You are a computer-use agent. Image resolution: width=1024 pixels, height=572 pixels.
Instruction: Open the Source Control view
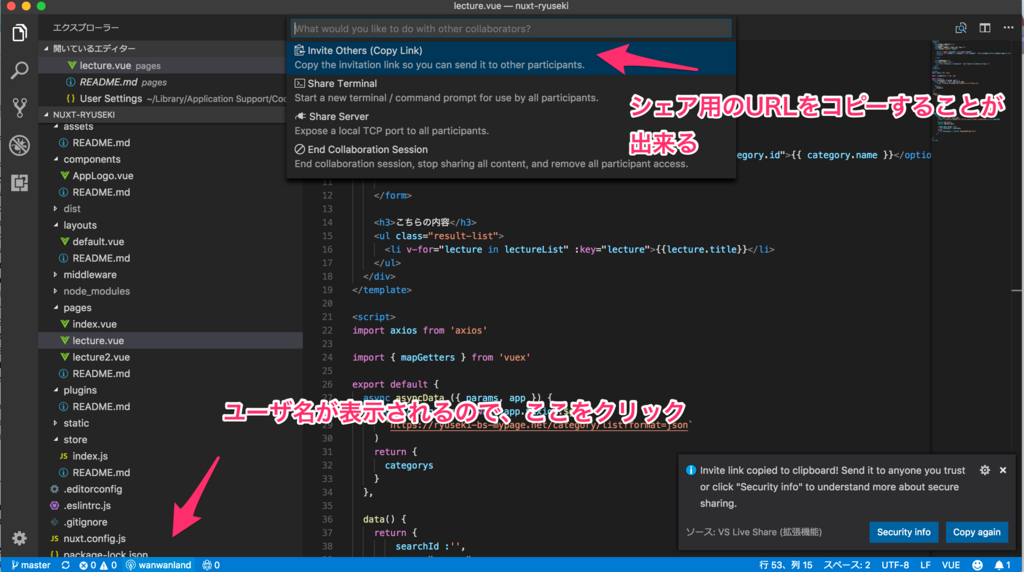click(20, 108)
